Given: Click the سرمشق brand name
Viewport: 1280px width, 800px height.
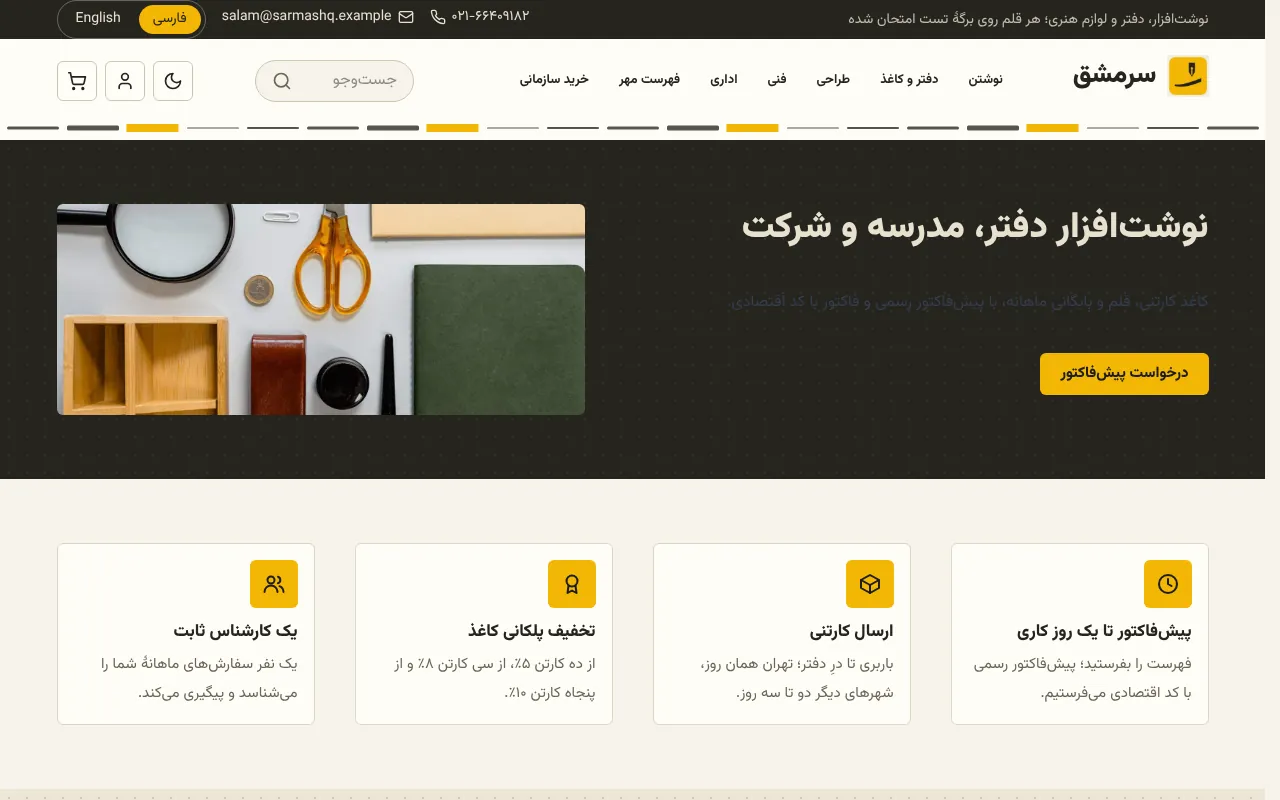Looking at the screenshot, I should [x=1115, y=75].
